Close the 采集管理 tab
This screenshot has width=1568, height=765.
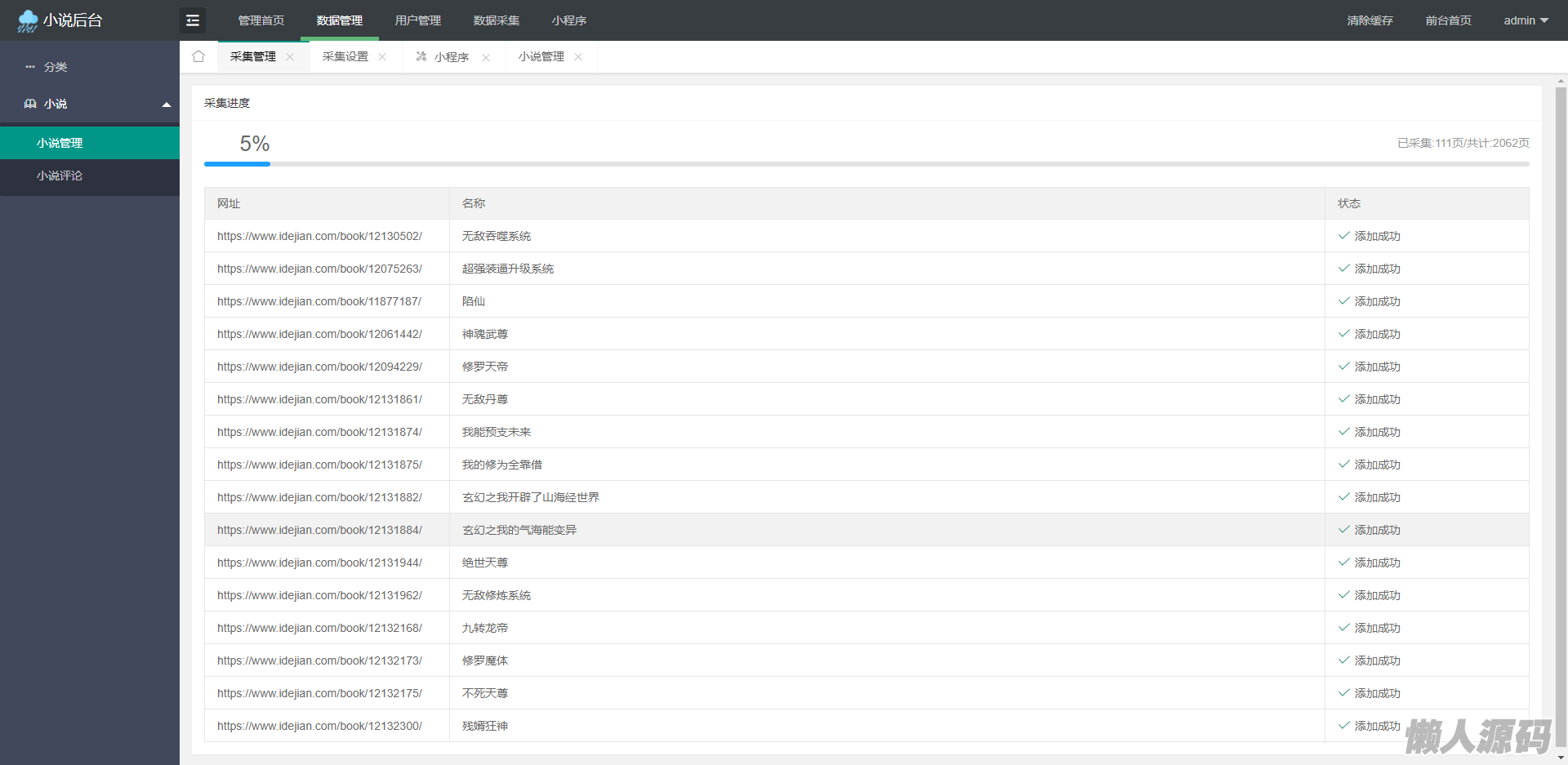(x=290, y=57)
